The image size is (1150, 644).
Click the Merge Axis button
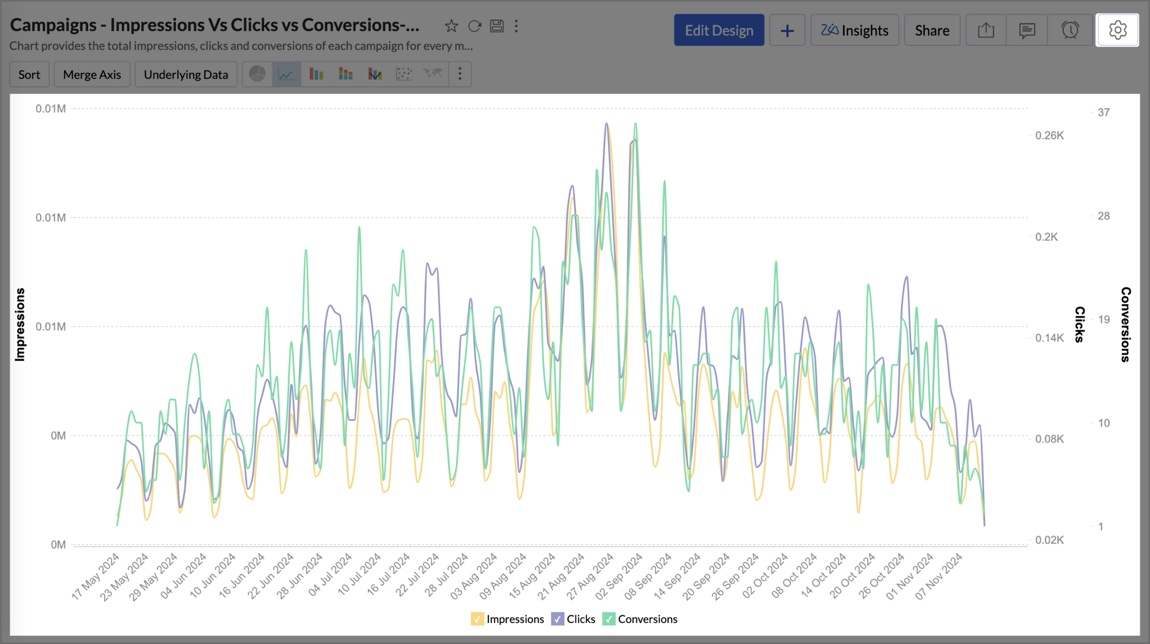click(92, 74)
